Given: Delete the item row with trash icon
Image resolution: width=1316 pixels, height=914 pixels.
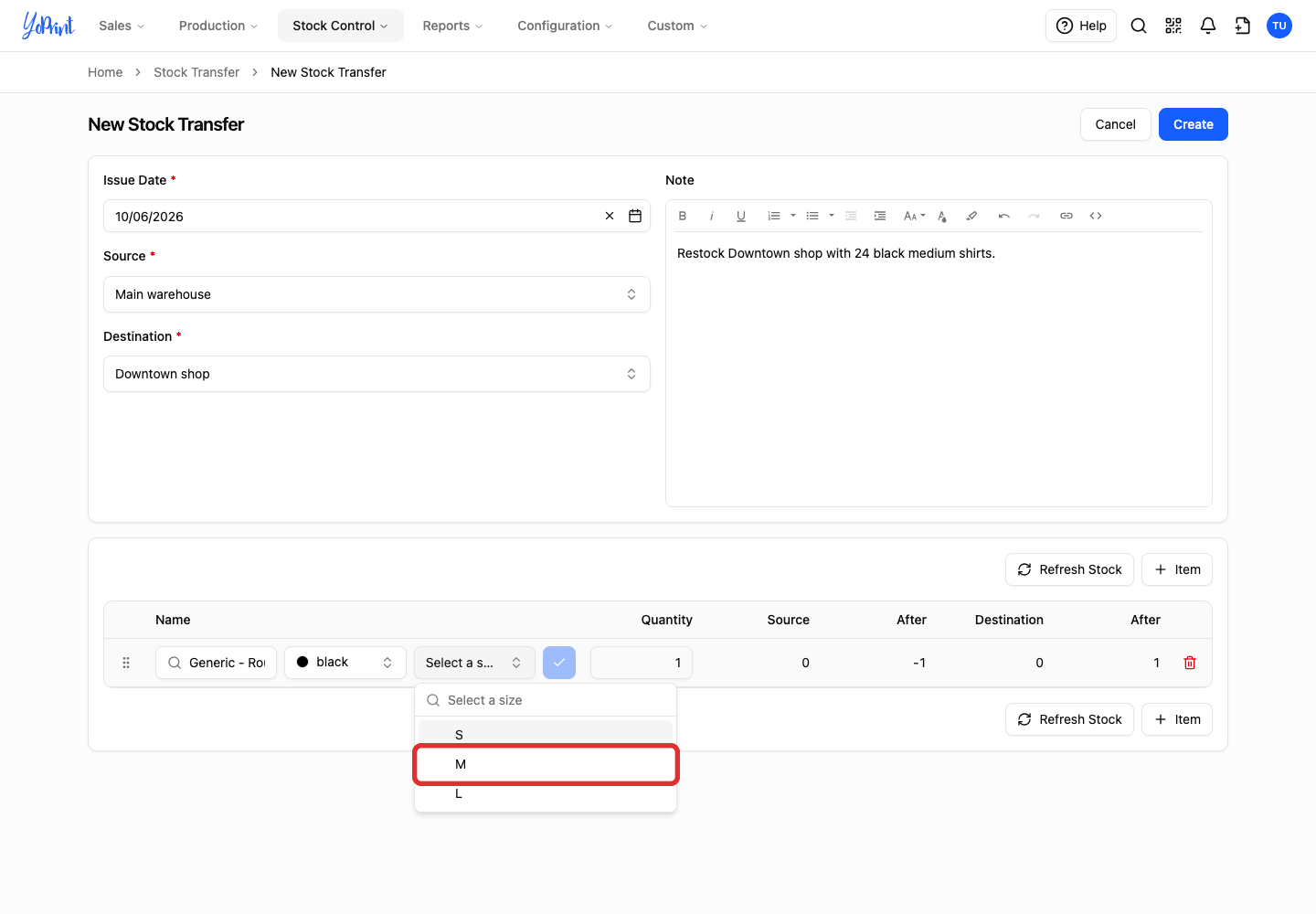Looking at the screenshot, I should tap(1190, 663).
